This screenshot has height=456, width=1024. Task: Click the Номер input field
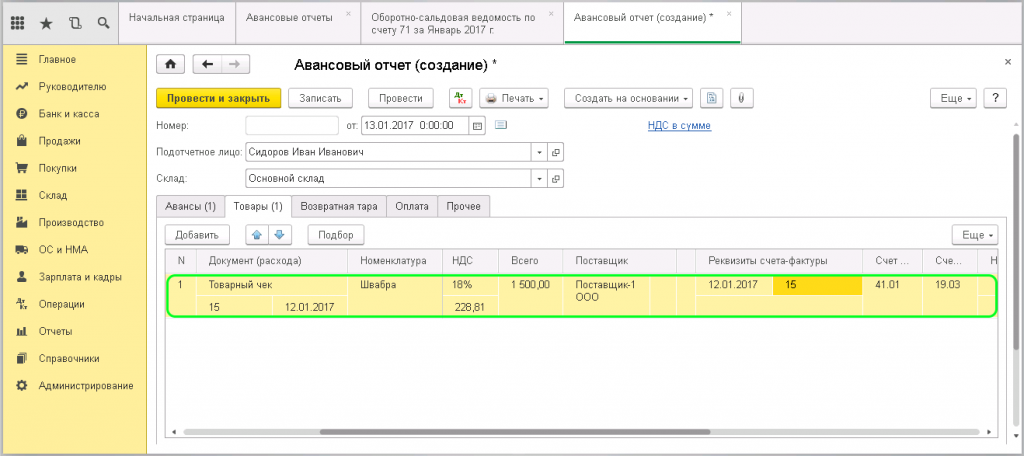pyautogui.click(x=291, y=126)
